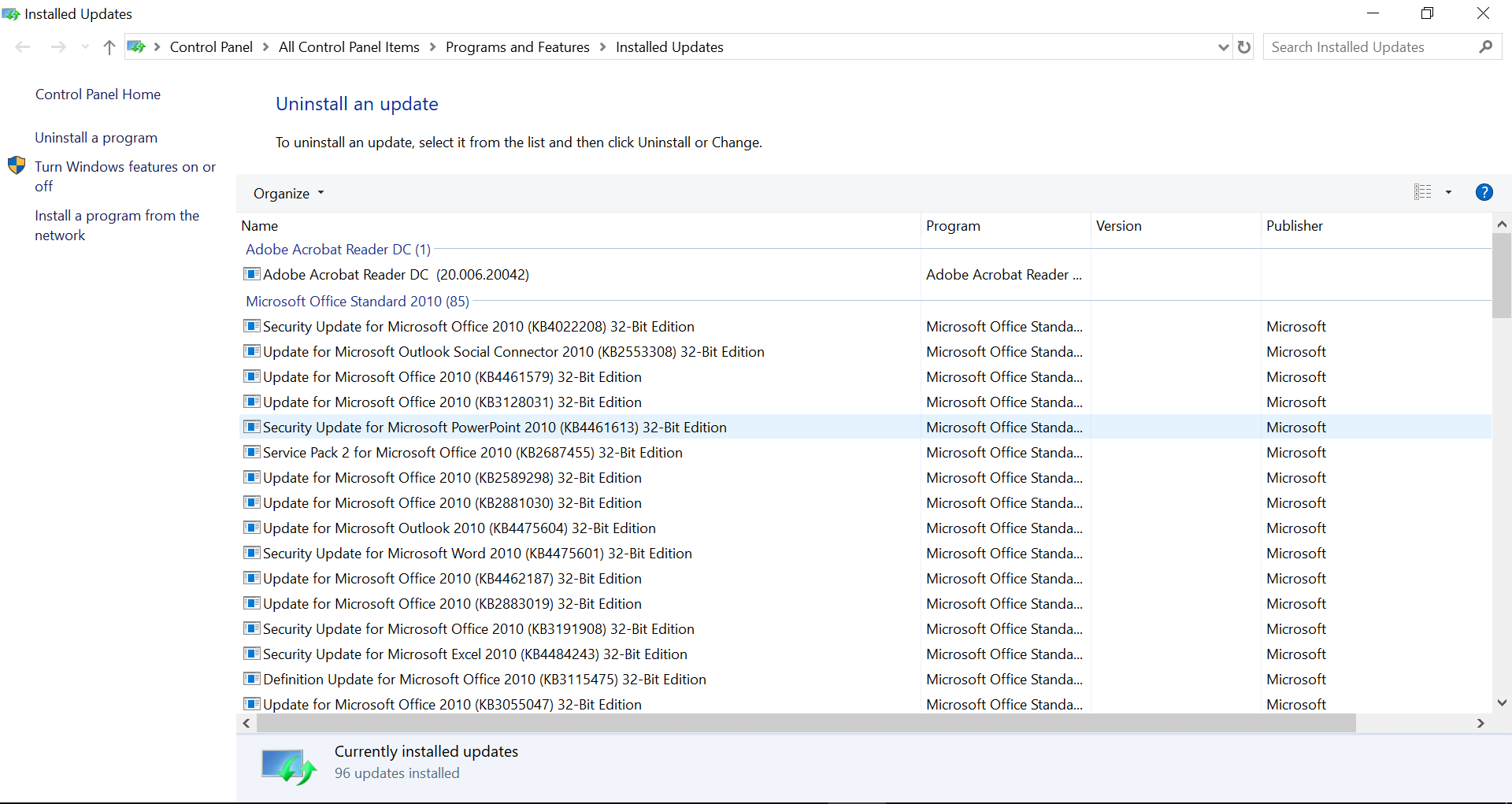Go up one level with Up arrow

[109, 47]
